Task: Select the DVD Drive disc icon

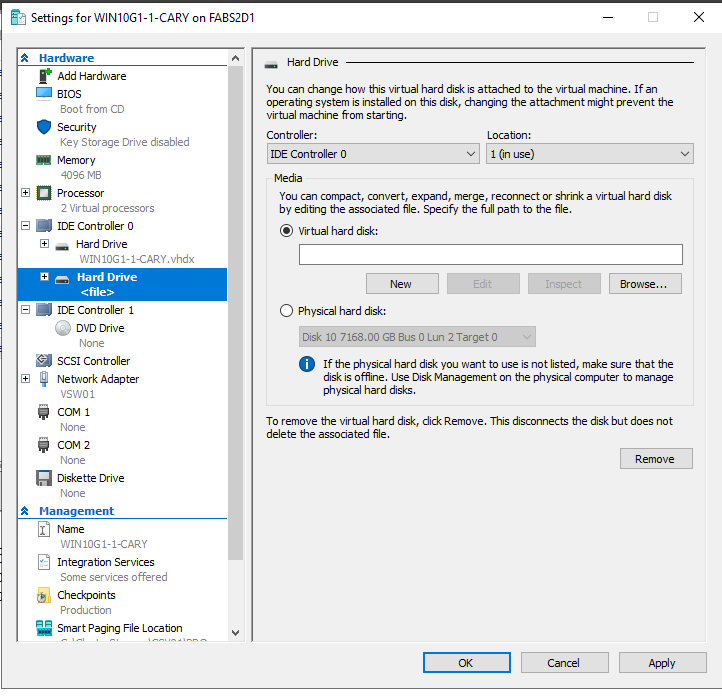Action: tap(63, 328)
